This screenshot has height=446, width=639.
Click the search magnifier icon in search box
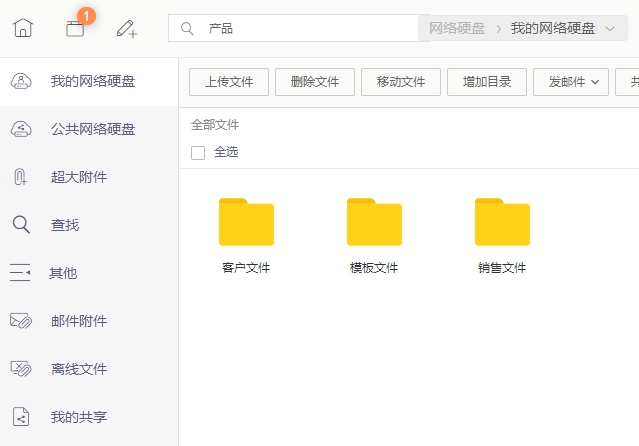coord(186,29)
